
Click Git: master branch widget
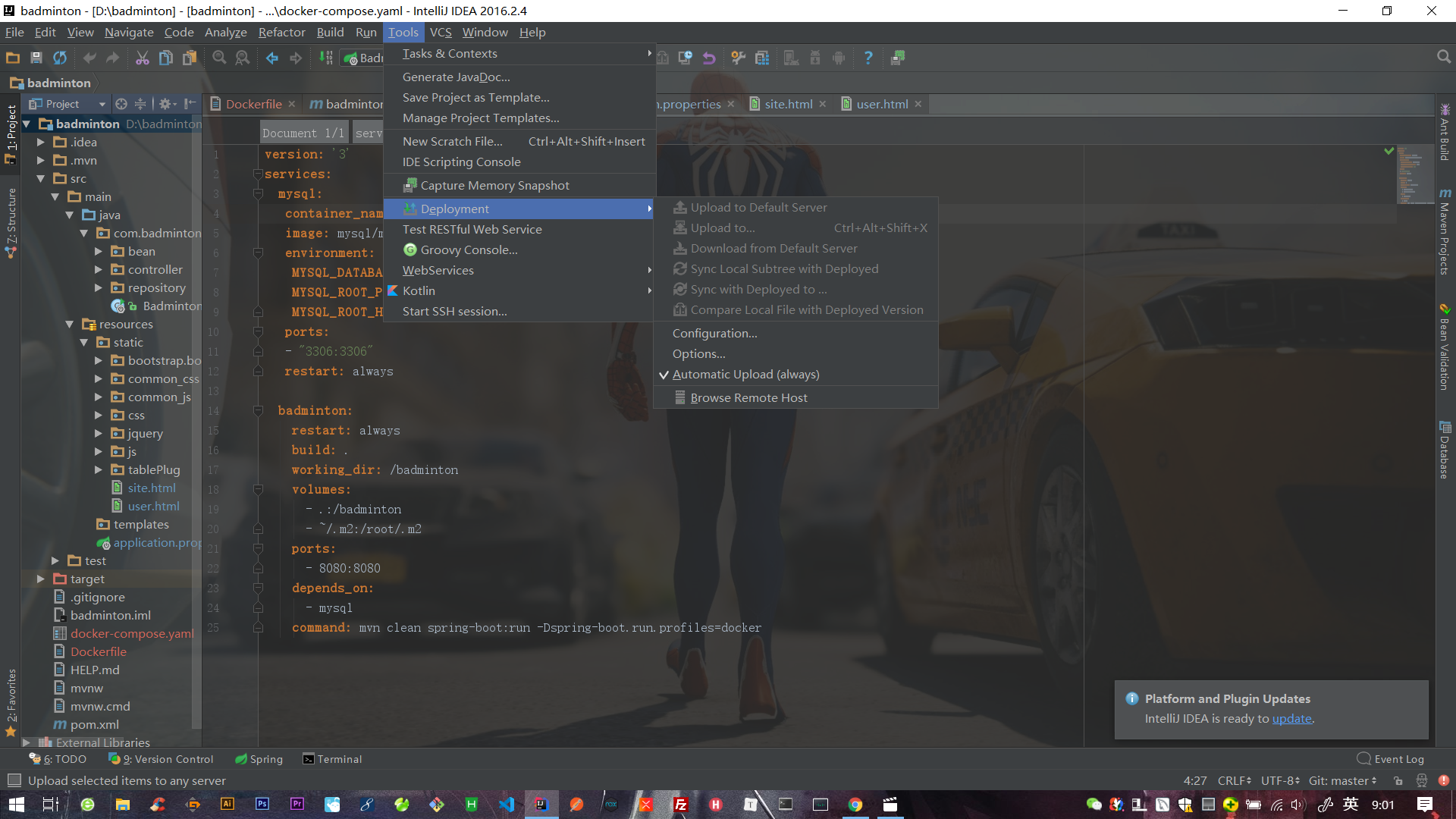point(1342,780)
